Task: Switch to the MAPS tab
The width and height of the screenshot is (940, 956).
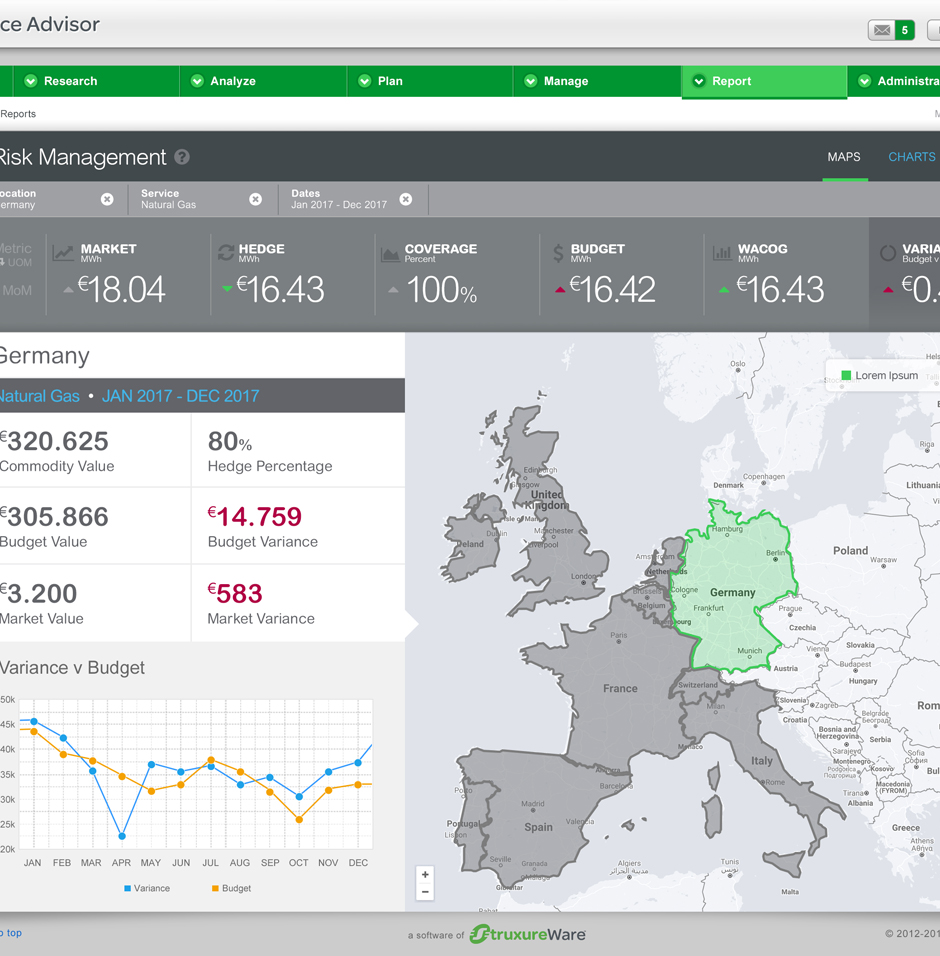Action: click(844, 157)
